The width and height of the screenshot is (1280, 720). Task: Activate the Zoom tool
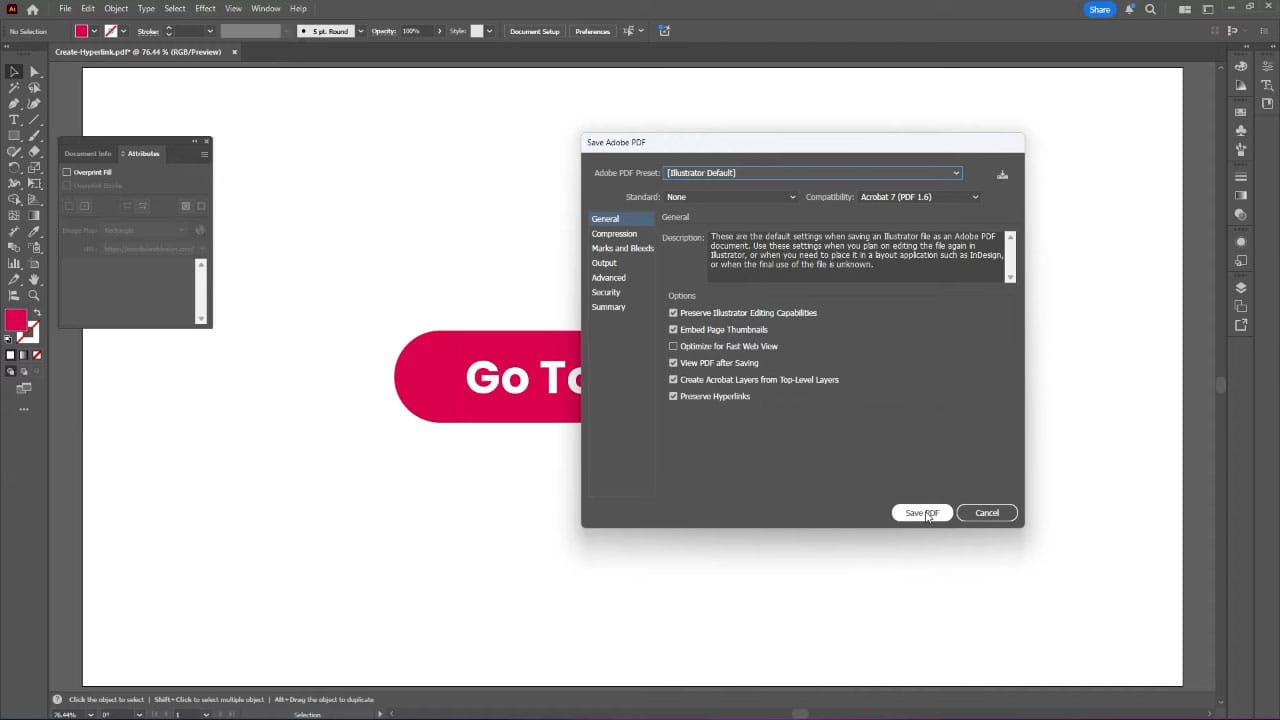tap(33, 293)
